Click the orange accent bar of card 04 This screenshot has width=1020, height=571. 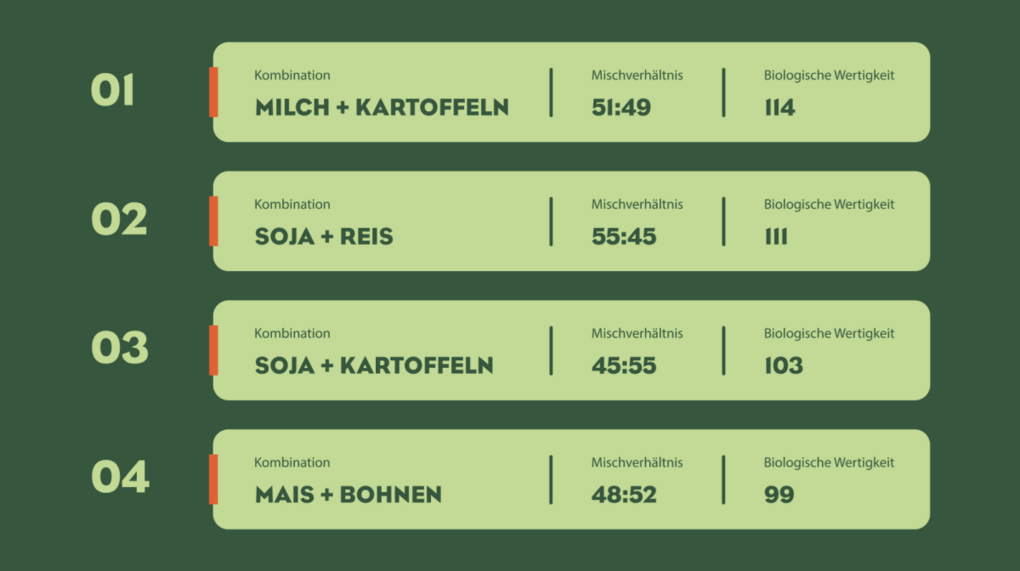click(x=213, y=480)
